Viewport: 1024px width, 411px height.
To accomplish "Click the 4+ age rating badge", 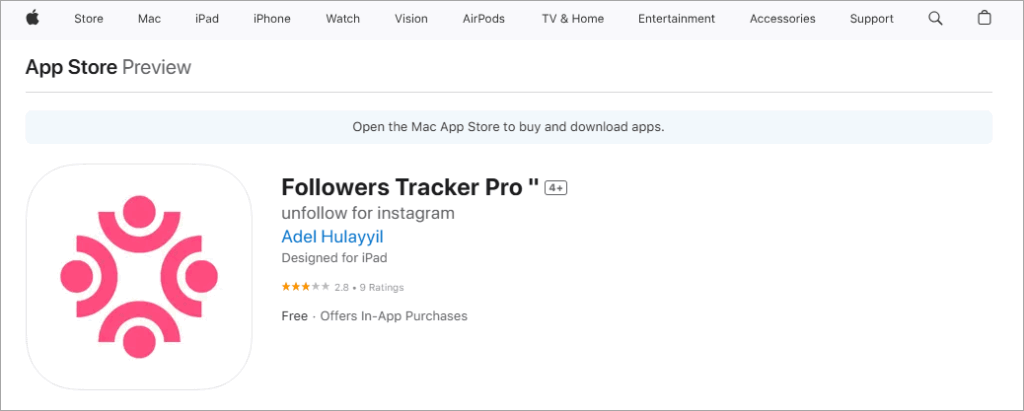I will tap(556, 188).
